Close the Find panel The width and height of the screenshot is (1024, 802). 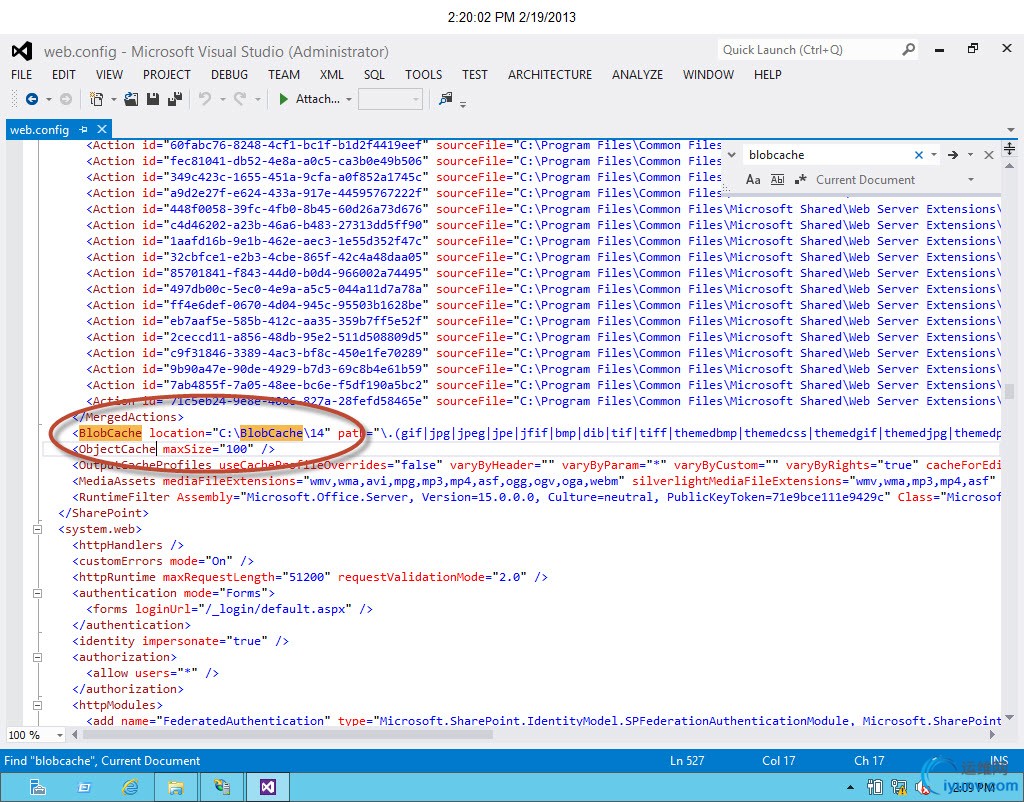989,155
